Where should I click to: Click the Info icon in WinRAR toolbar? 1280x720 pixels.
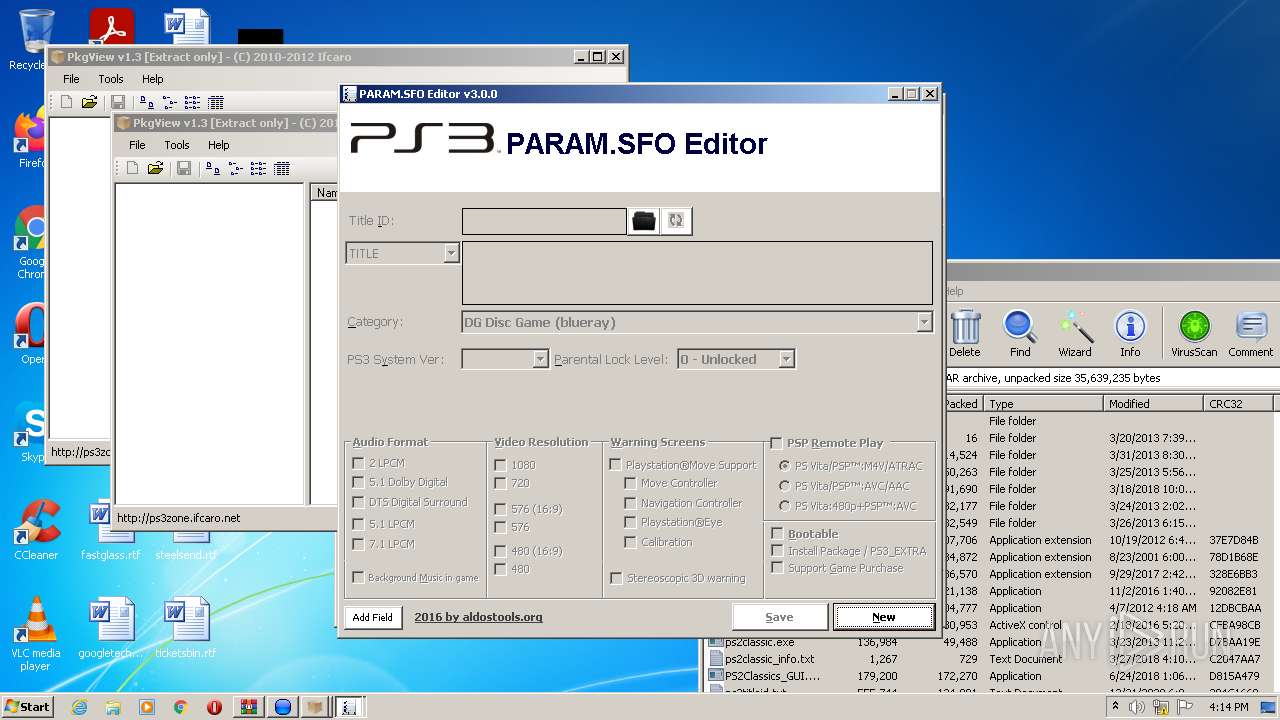coord(1130,333)
